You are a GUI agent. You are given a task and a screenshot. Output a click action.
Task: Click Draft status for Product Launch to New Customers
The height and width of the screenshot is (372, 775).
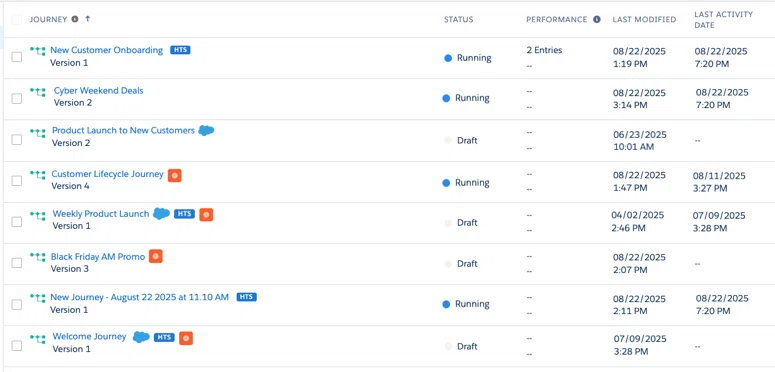(x=467, y=140)
